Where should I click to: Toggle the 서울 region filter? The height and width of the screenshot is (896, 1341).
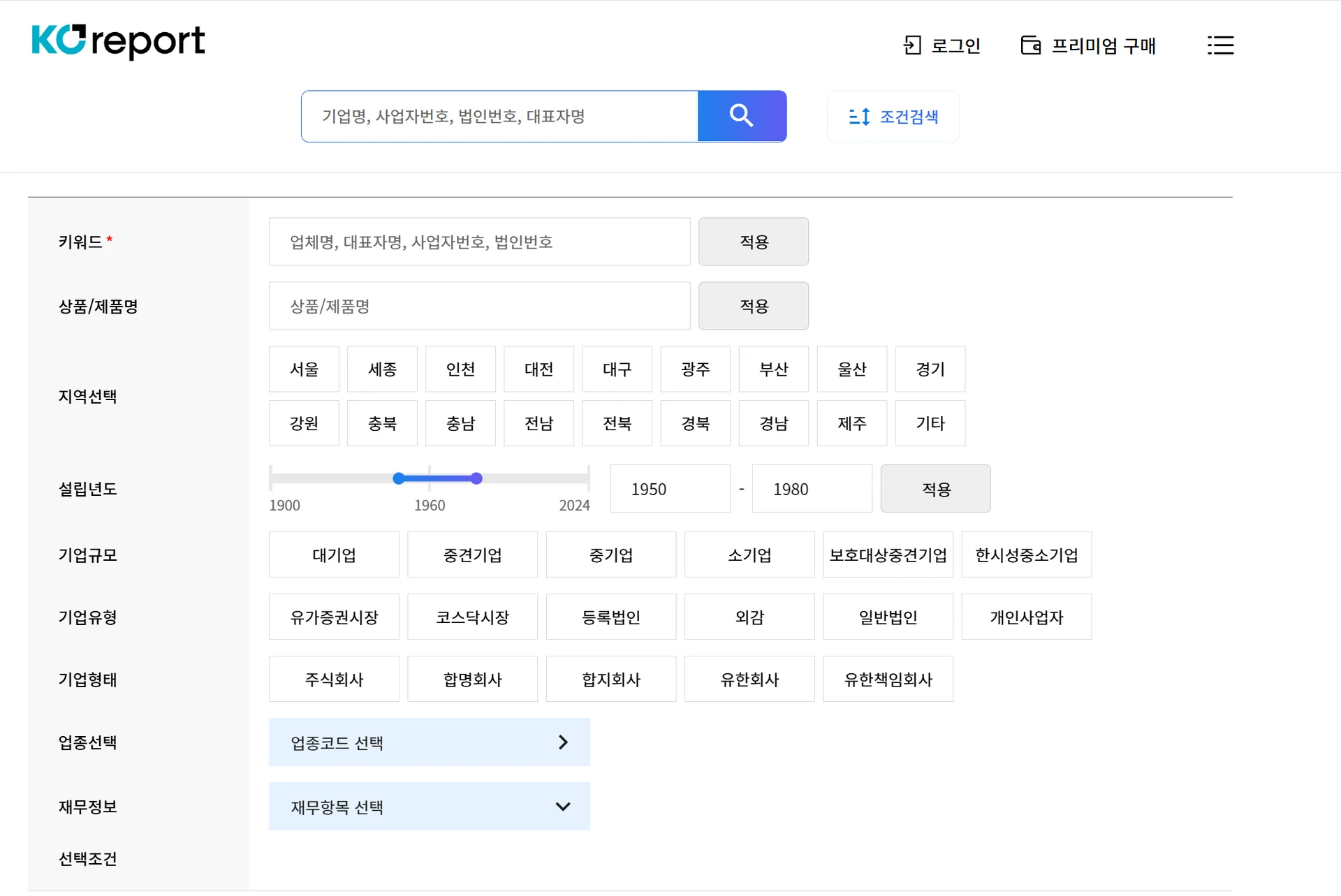coord(304,369)
